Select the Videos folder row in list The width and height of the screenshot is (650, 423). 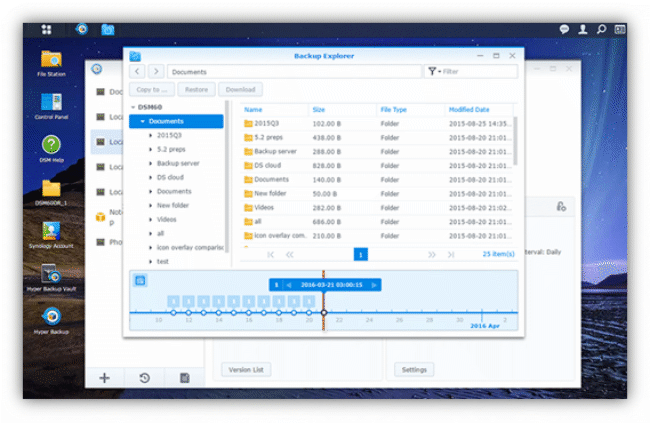(x=376, y=207)
